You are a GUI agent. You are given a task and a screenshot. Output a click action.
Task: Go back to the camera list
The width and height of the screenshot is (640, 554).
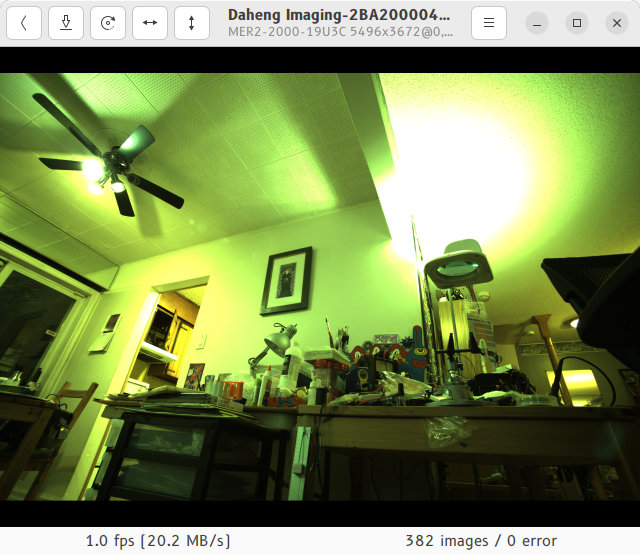tap(24, 23)
